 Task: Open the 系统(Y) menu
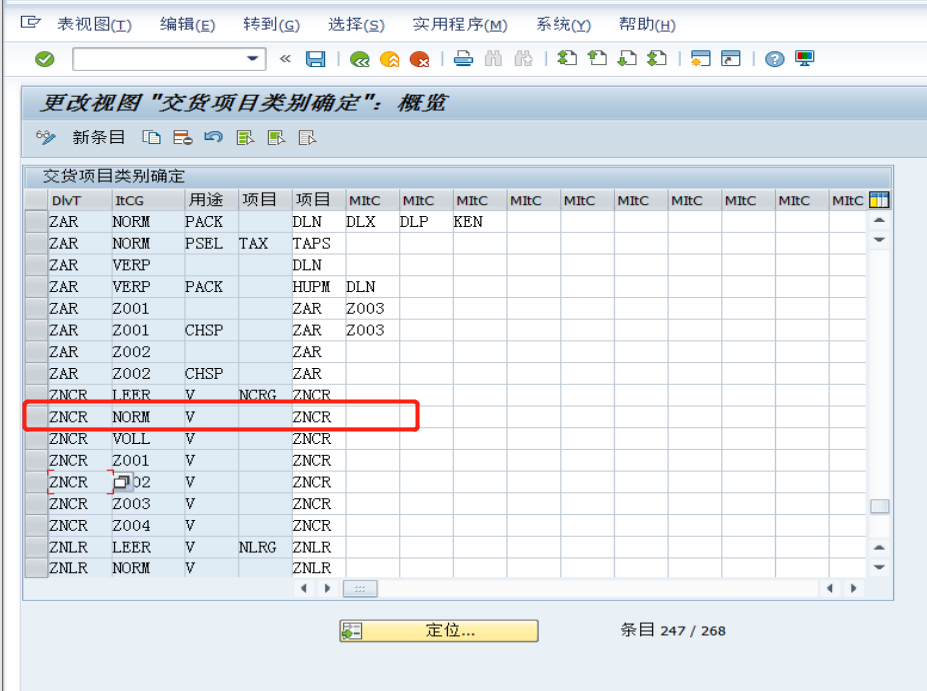coord(563,24)
